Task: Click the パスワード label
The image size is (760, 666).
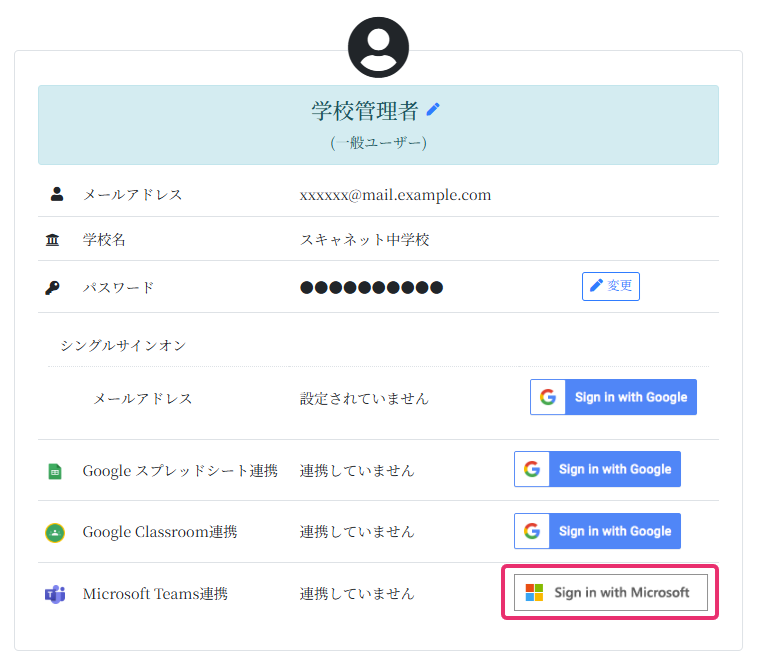Action: [x=118, y=287]
